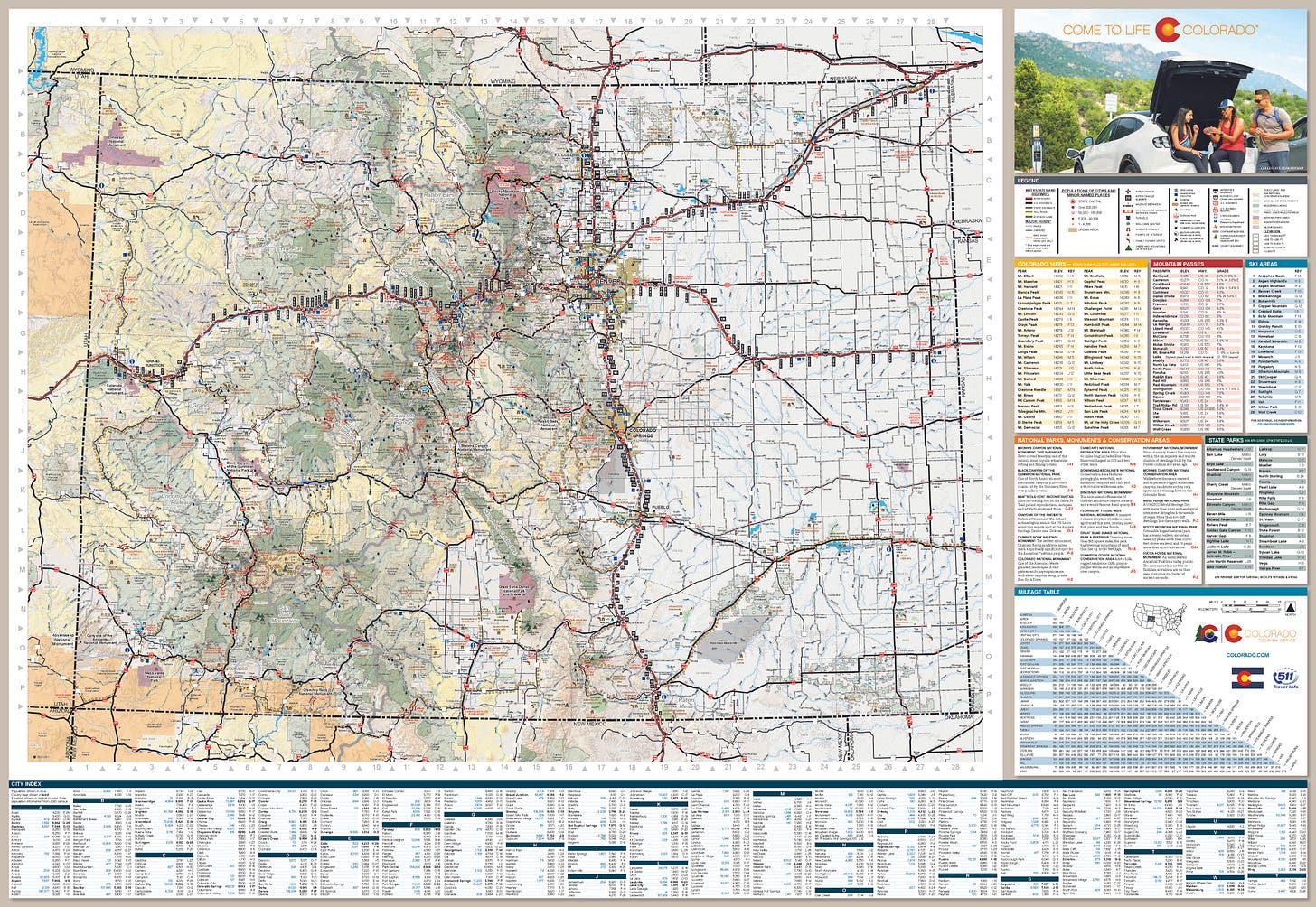Screen dimensions: 1316x907
Task: Select Arapahoe Basin in the Ski Areas list
Action: (1276, 276)
